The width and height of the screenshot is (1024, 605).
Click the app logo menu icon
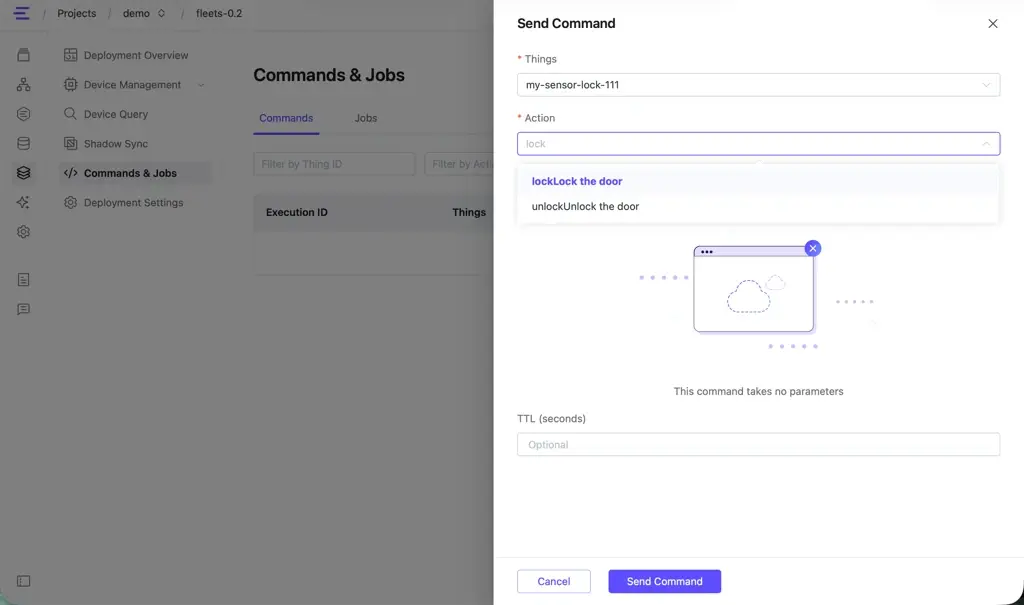click(22, 13)
